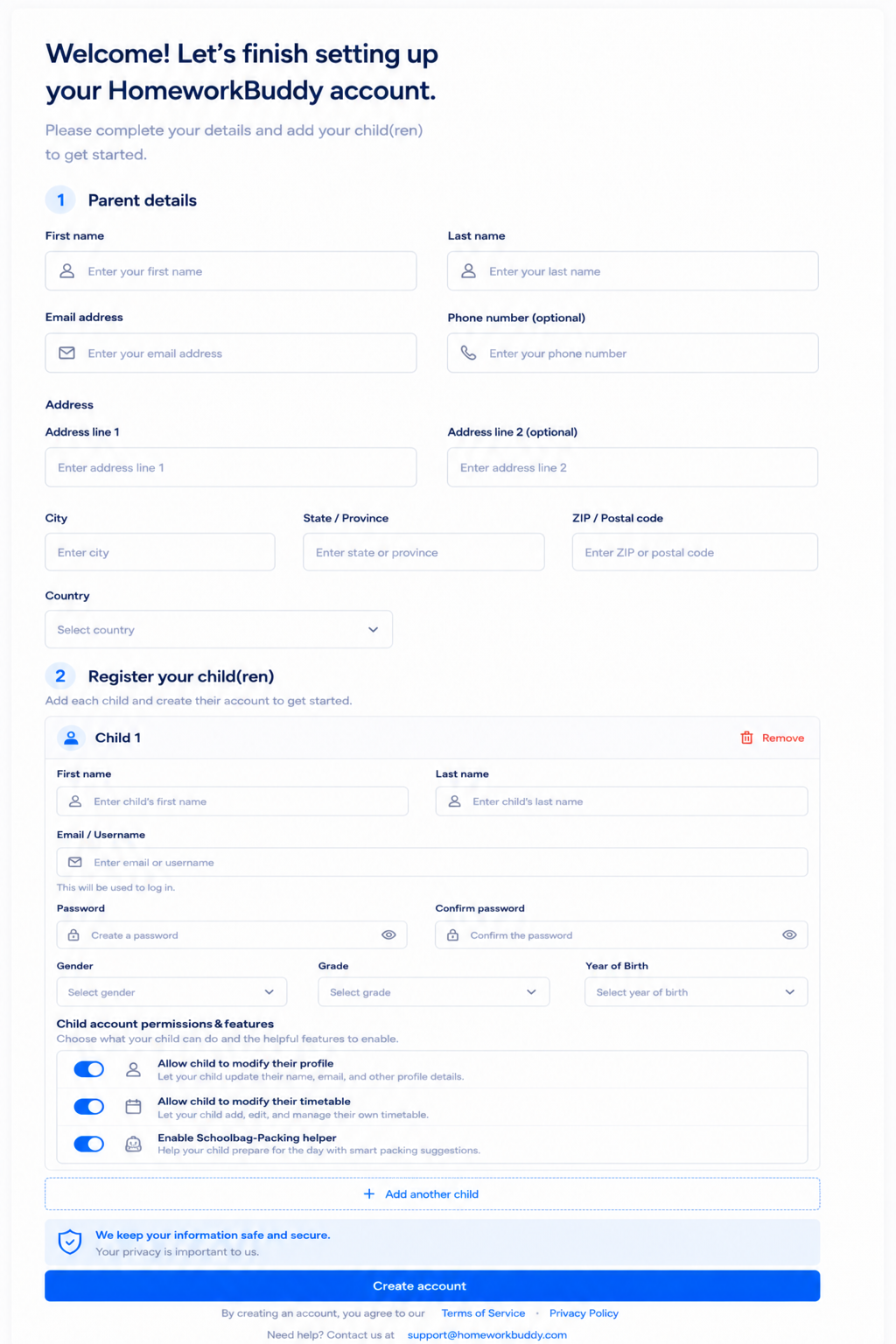Viewport: 896px width, 1344px height.
Task: Disable the Schoolbag-Packing helper switch
Action: [89, 1144]
